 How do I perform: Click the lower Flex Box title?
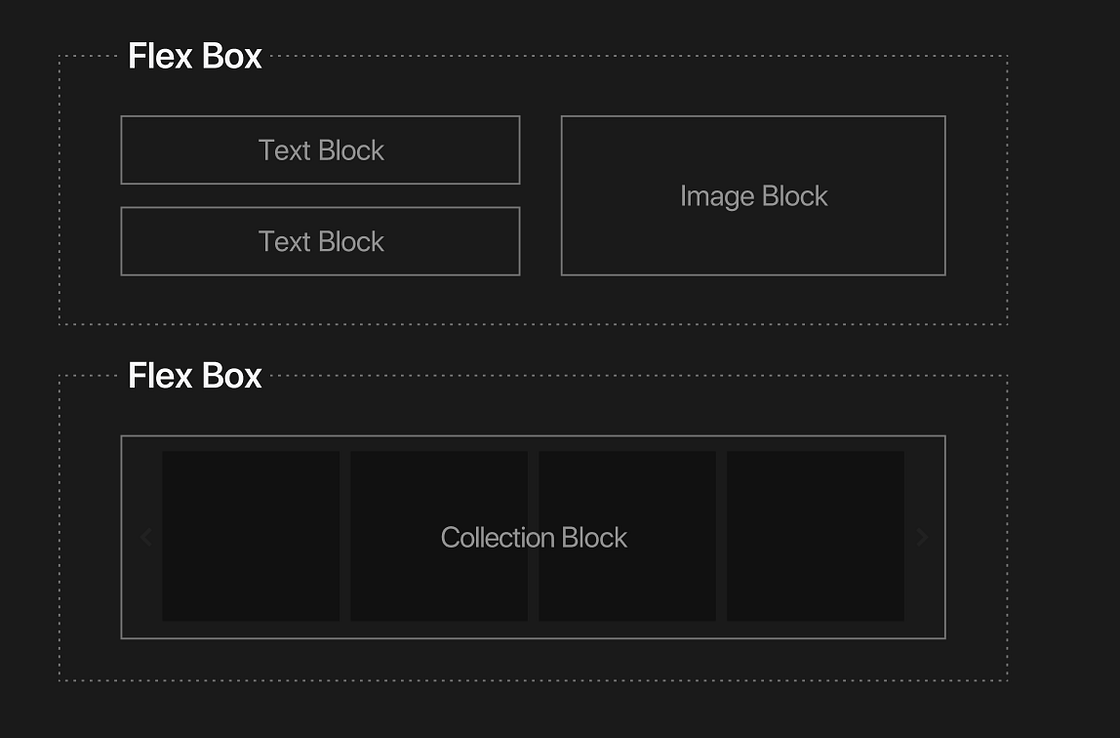pyautogui.click(x=195, y=376)
